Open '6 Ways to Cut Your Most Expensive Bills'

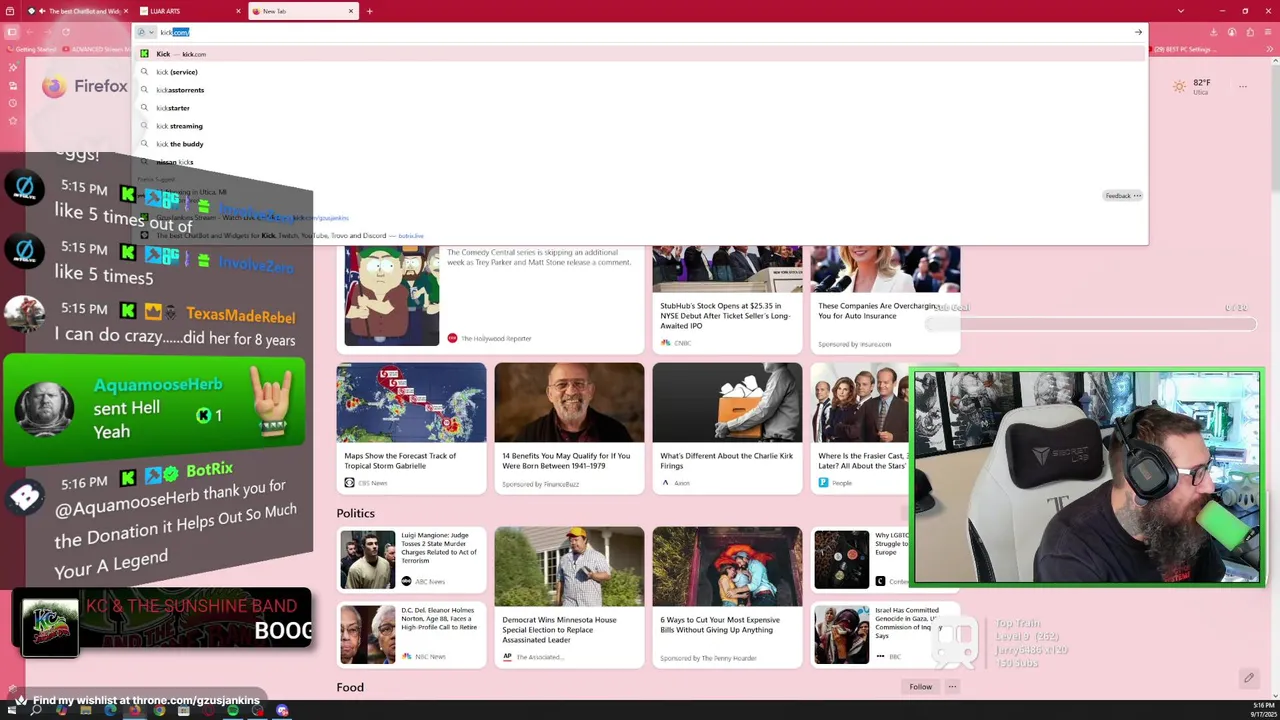(x=727, y=597)
